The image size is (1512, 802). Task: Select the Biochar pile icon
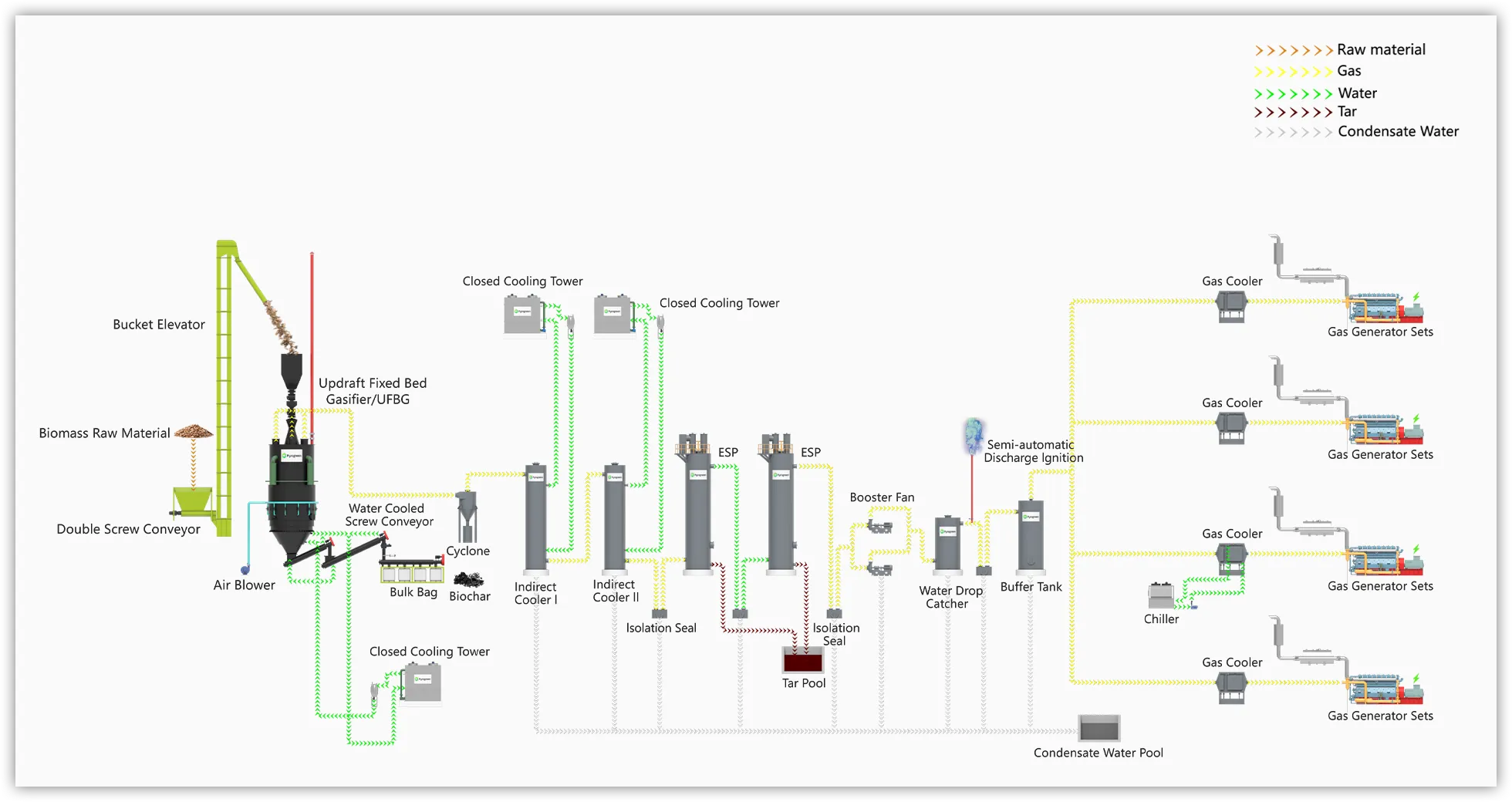468,579
